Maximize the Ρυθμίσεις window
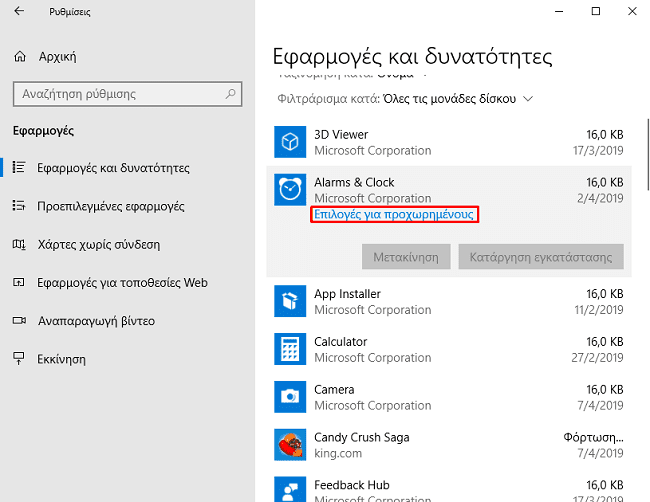The height and width of the screenshot is (502, 650). pos(596,11)
